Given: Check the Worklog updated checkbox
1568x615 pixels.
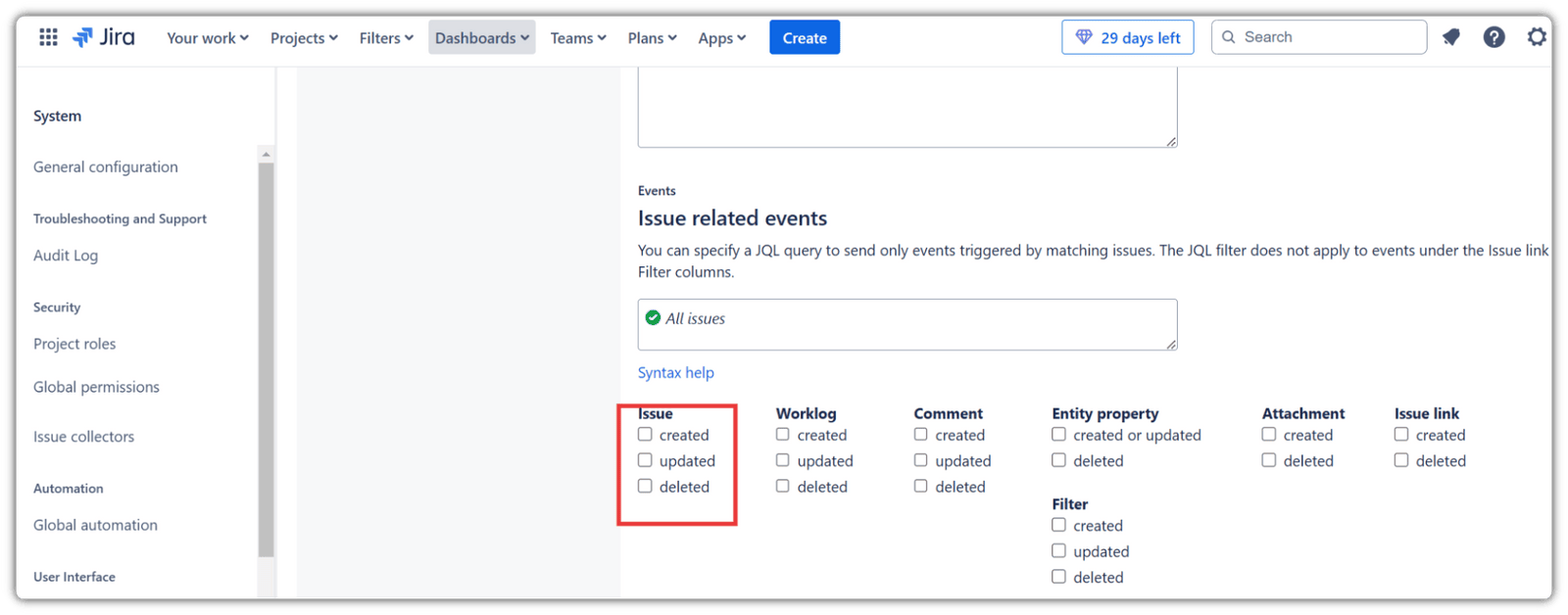Looking at the screenshot, I should [783, 460].
